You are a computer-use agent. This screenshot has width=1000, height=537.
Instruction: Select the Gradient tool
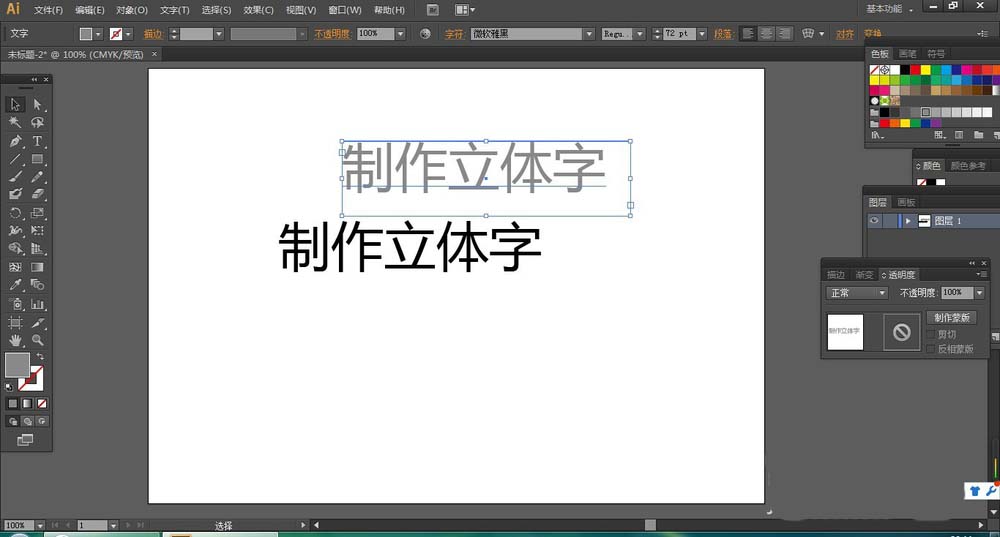point(37,267)
